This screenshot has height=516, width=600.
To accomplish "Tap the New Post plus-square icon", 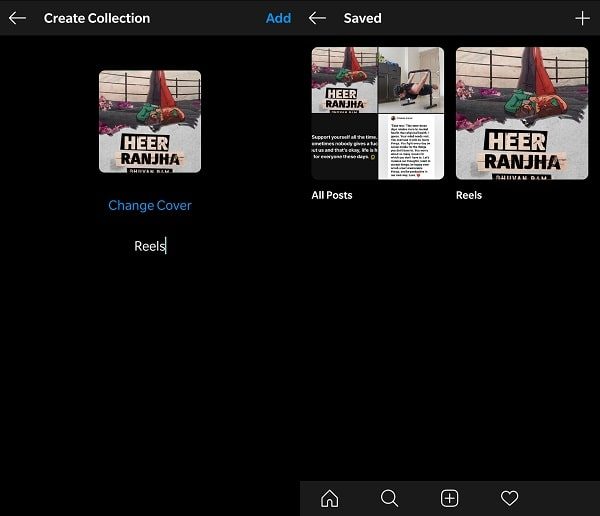I will [449, 498].
